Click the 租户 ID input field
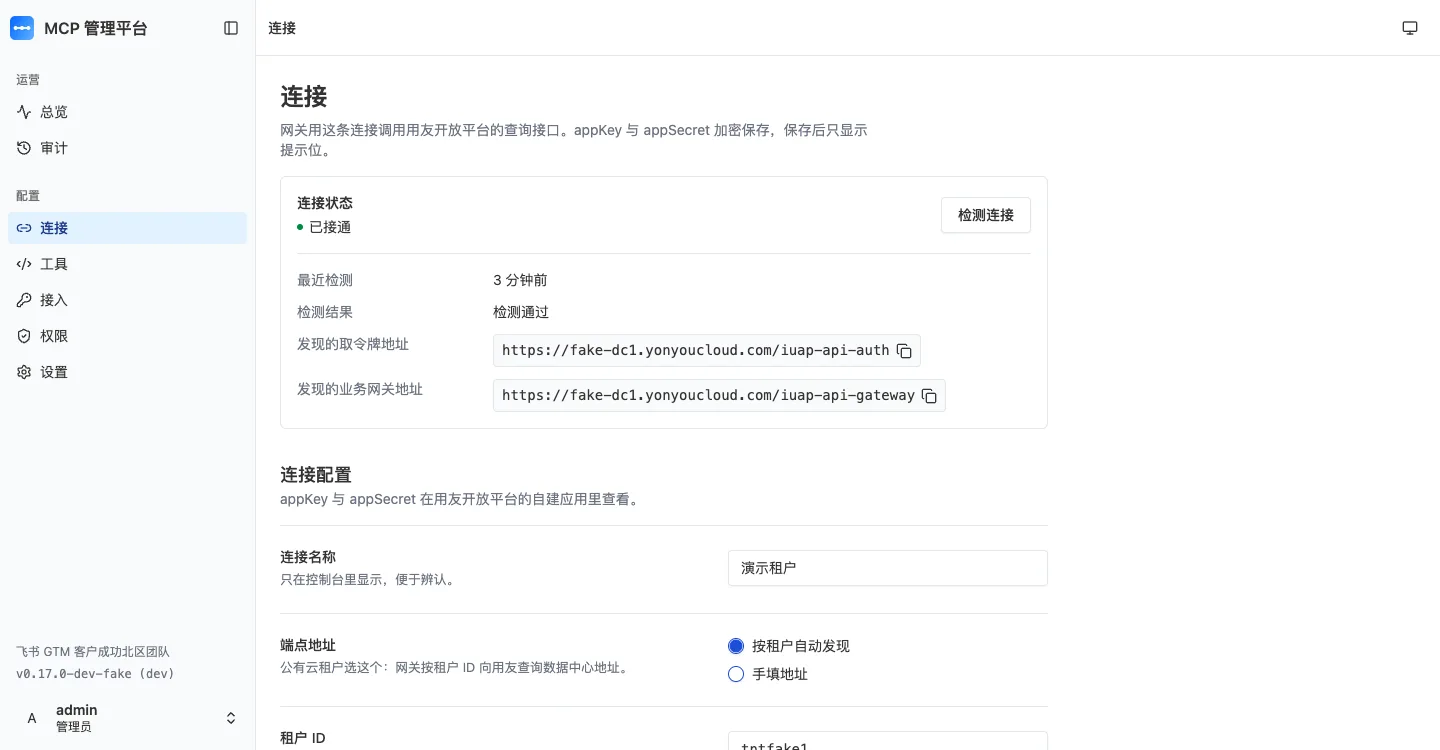The height and width of the screenshot is (750, 1440). 888,741
